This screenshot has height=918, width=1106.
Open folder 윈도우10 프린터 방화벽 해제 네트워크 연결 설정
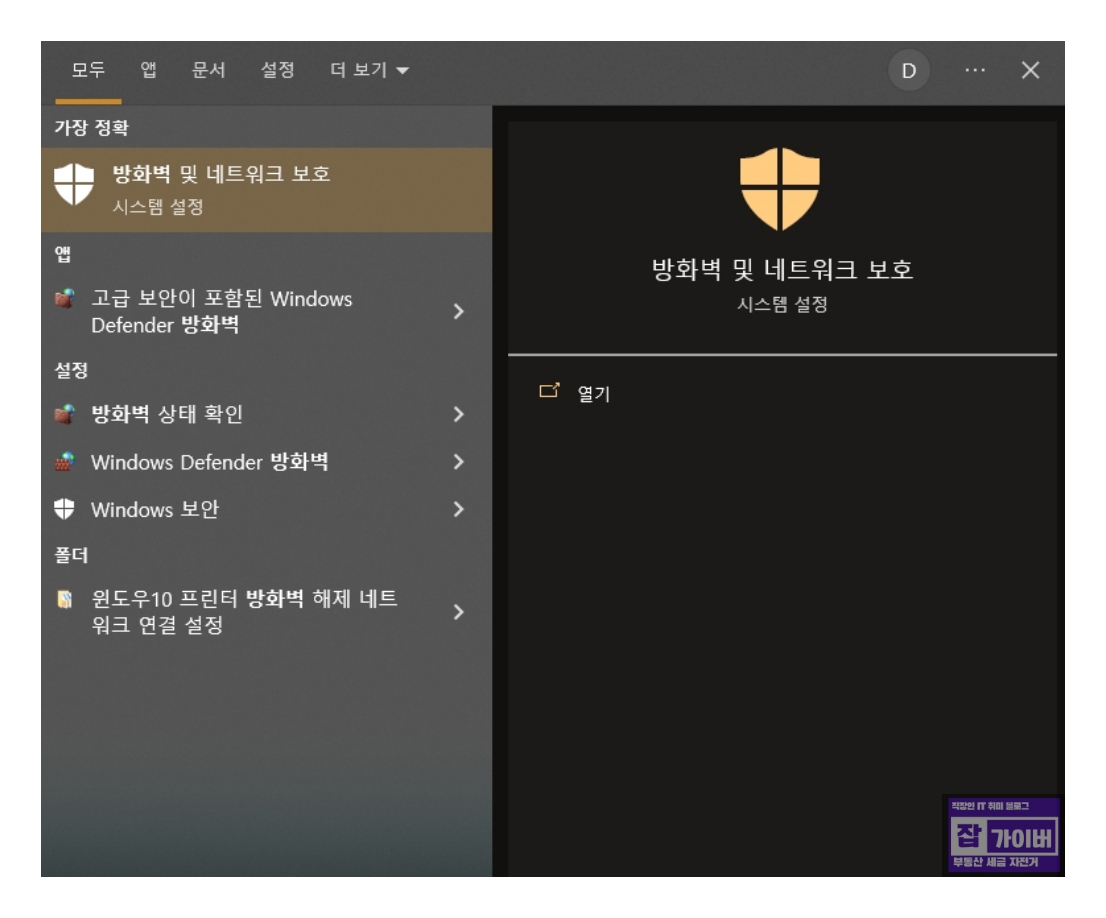pos(267,612)
